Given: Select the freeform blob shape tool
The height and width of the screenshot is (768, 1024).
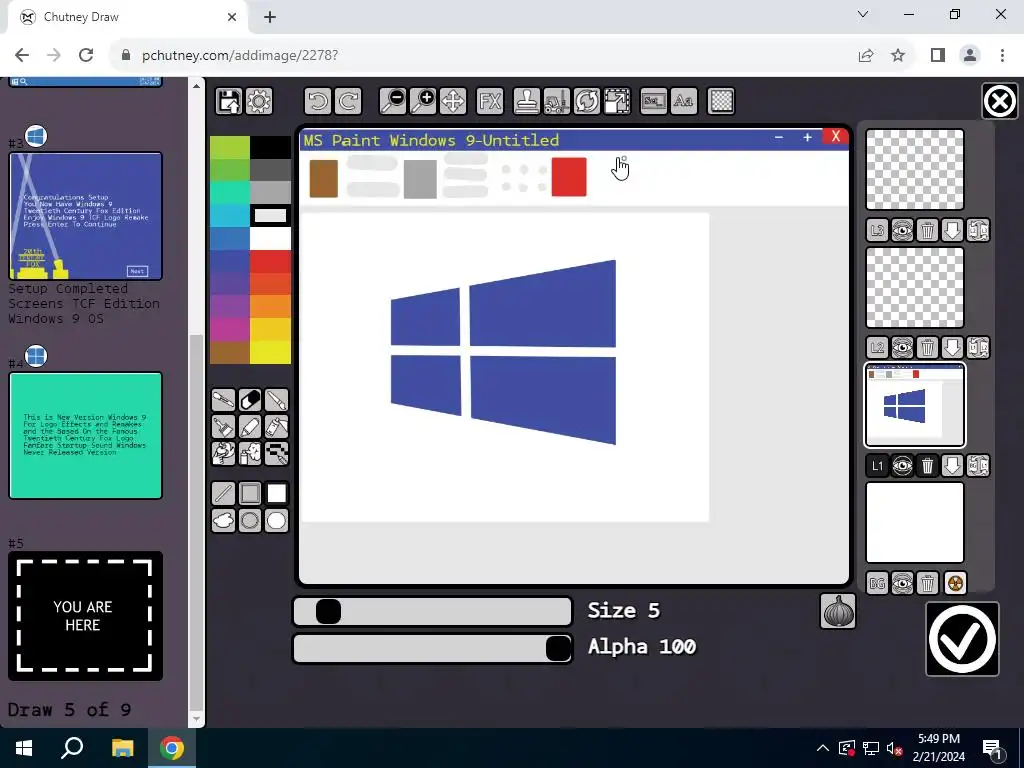Looking at the screenshot, I should coord(223,520).
